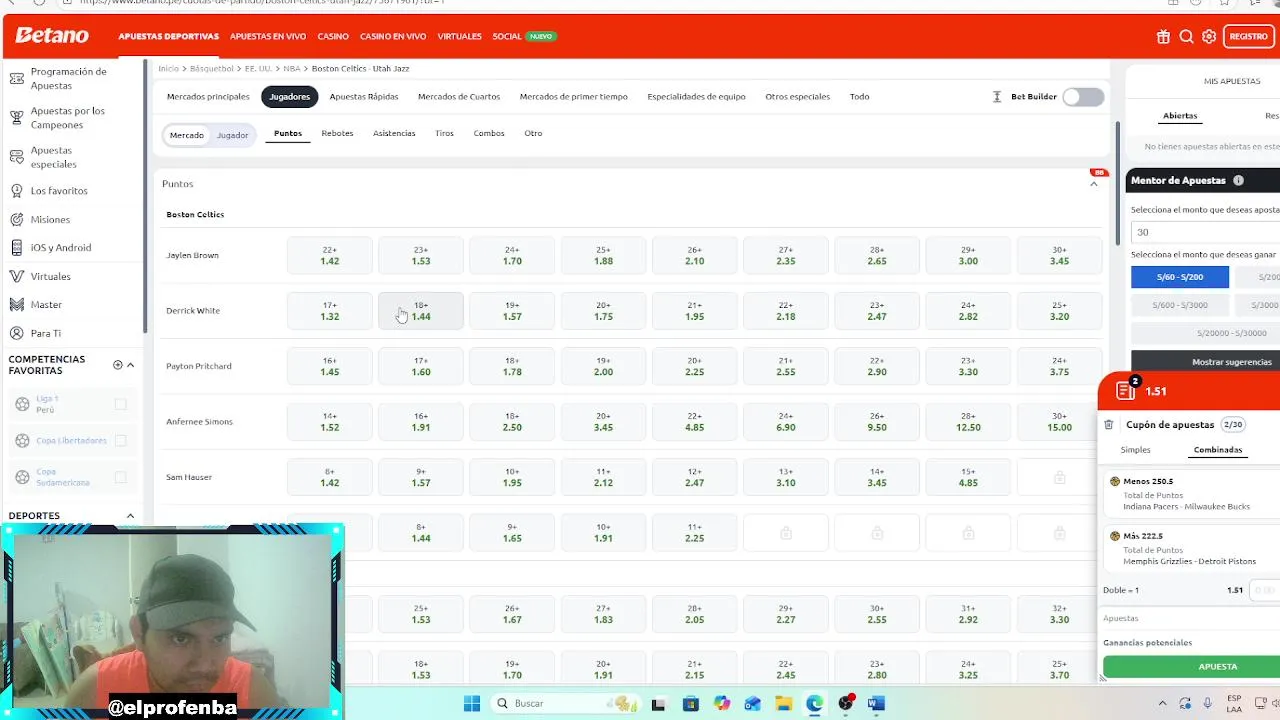Click the trash icon in Cupón de apuestas
This screenshot has width=1280, height=720.
1109,425
